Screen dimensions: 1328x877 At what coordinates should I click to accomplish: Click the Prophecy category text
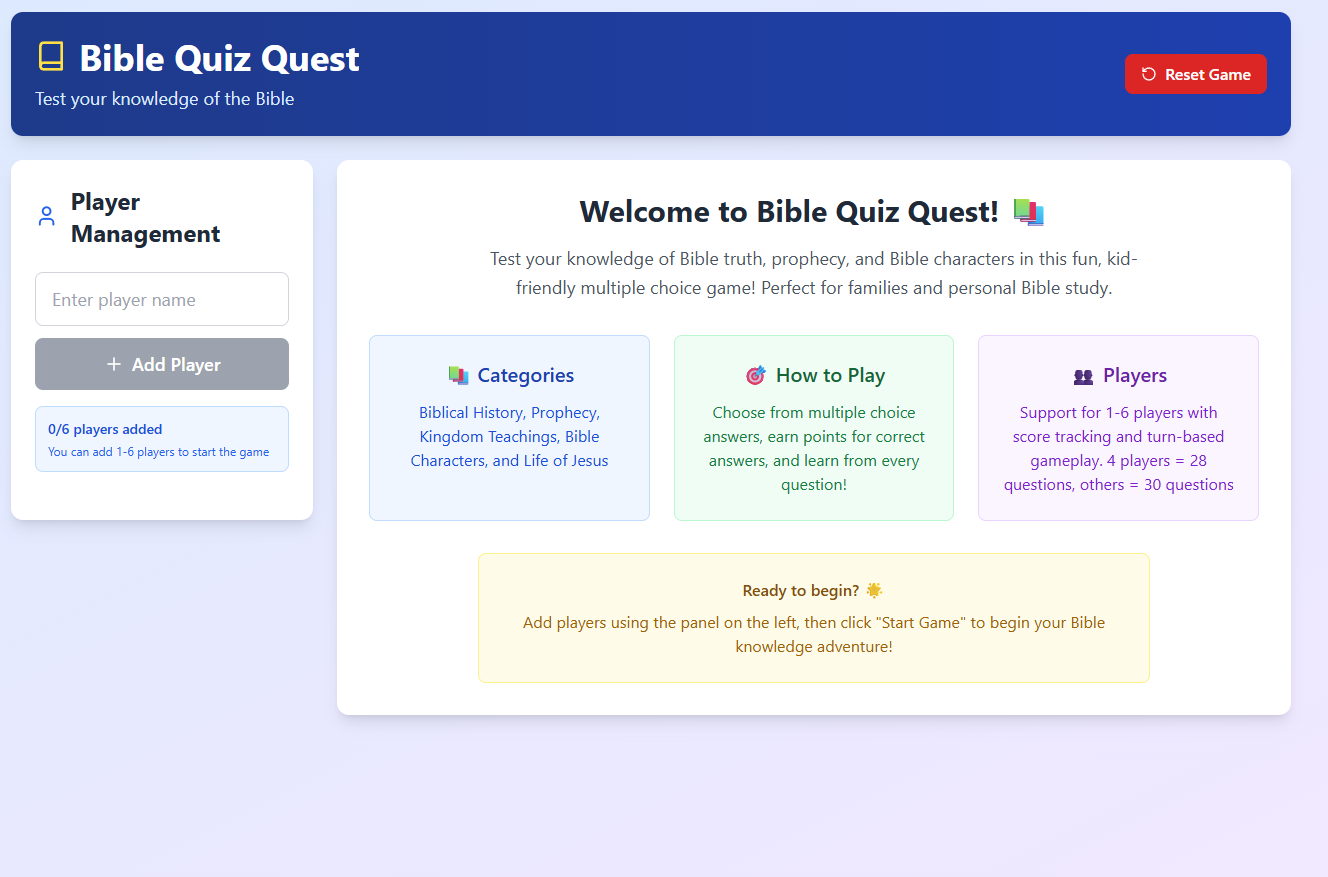pos(565,412)
